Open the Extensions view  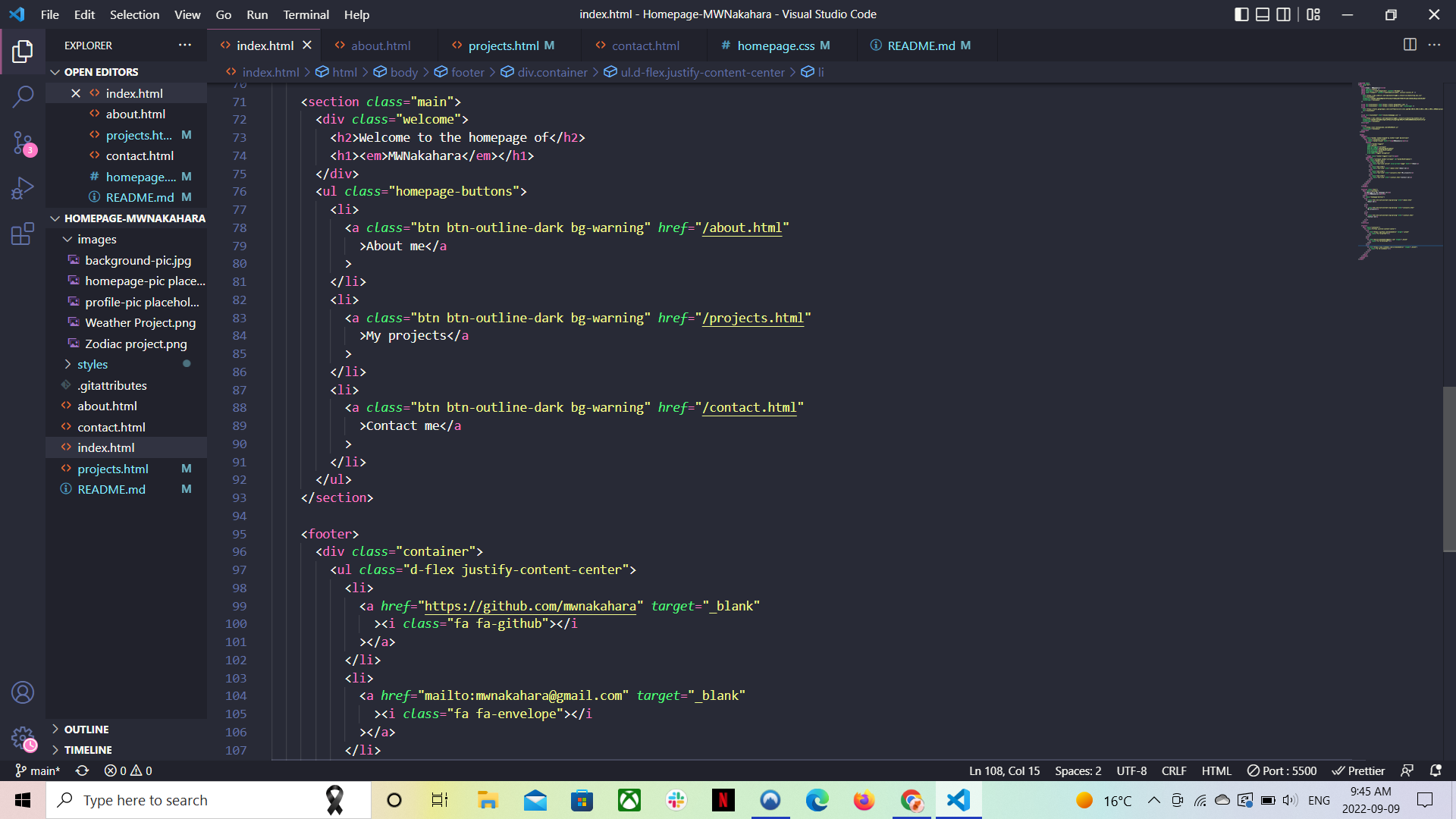pos(23,234)
